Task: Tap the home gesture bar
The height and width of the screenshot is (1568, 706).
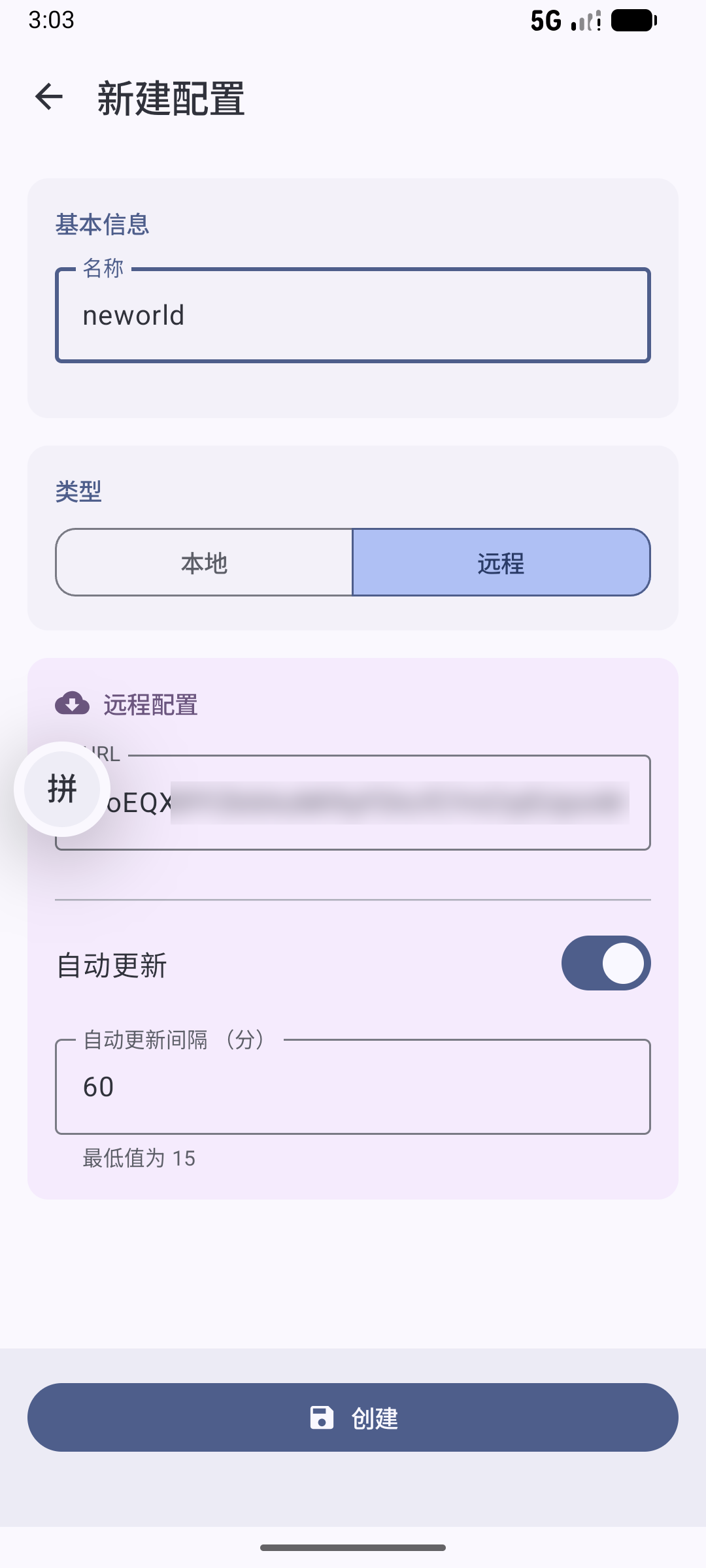Action: [353, 1547]
